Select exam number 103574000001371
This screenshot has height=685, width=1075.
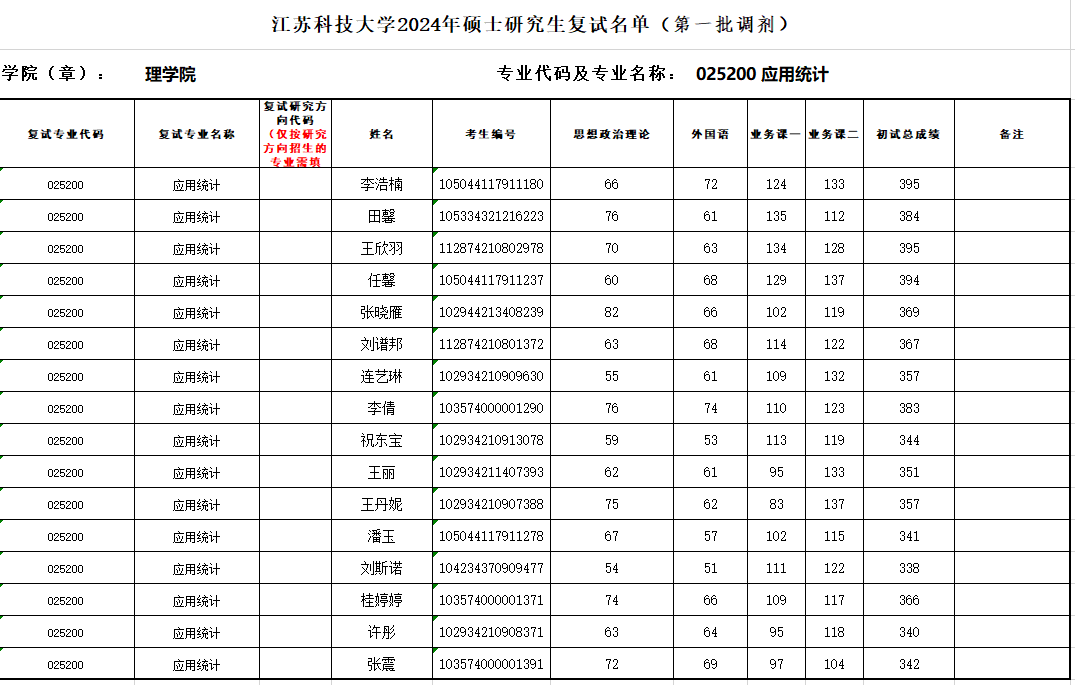click(492, 601)
